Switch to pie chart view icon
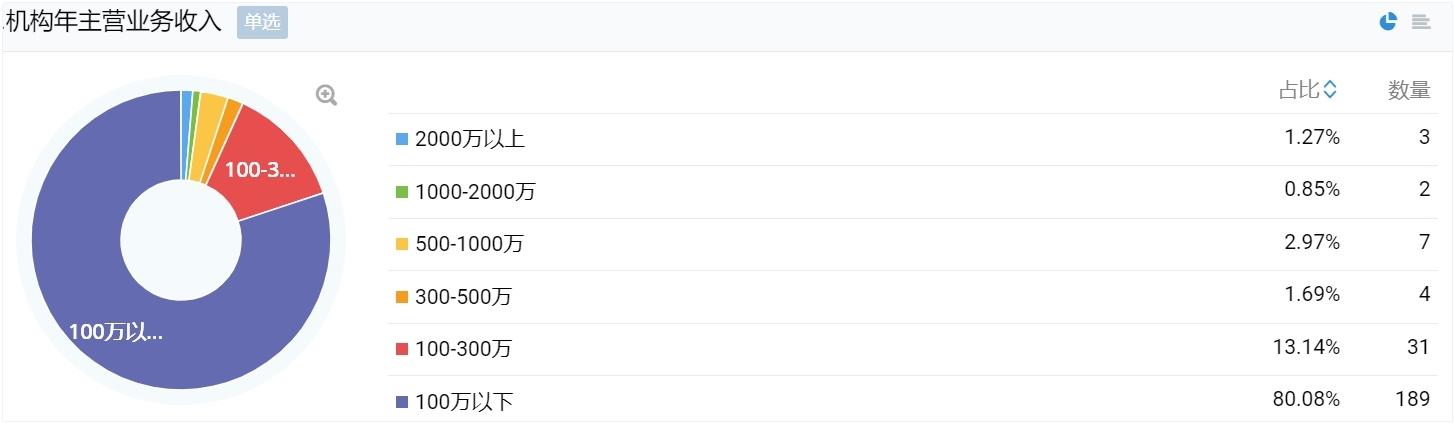Screen dimensions: 1455x424 [x=1388, y=22]
